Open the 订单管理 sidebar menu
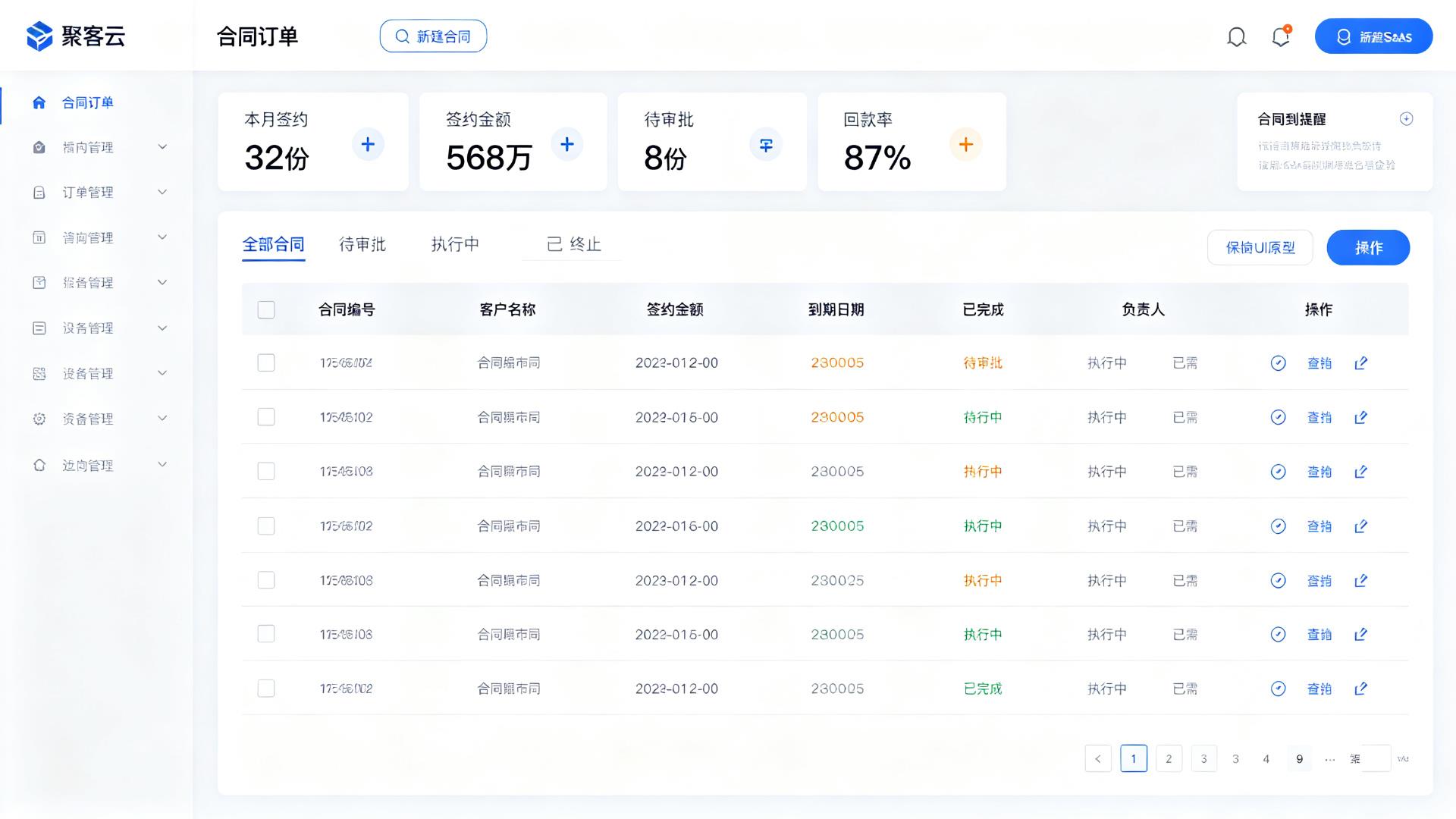1456x819 pixels. [x=88, y=193]
